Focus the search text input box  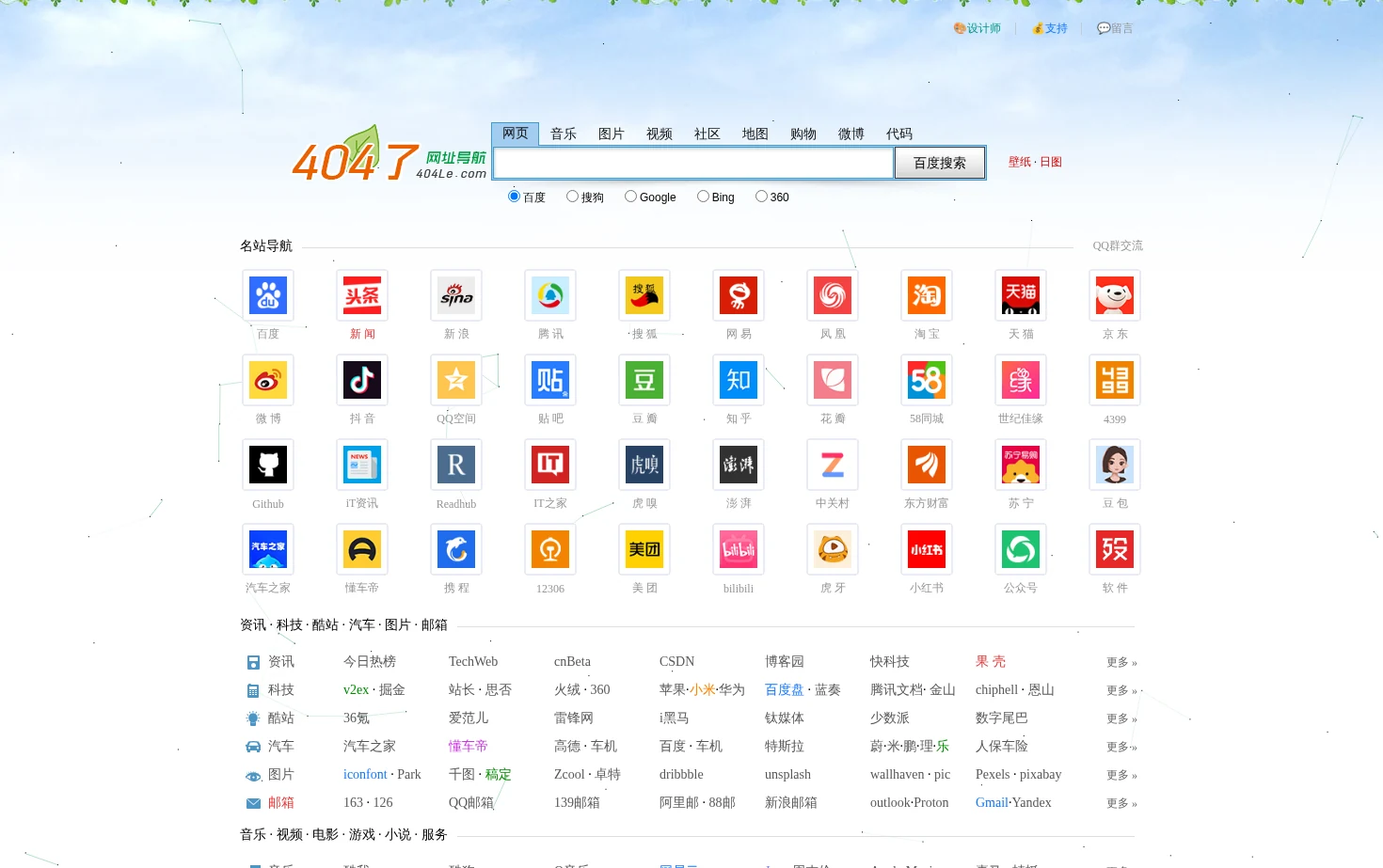(x=693, y=164)
